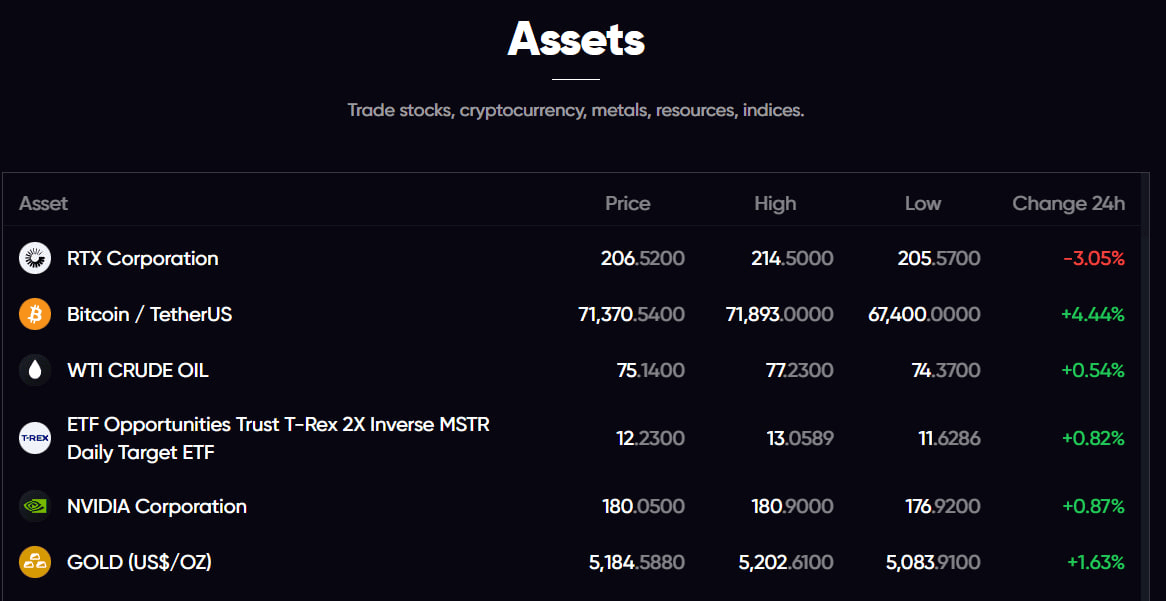The image size is (1166, 601).
Task: Open the GOLD (US$/OZ) asset
Action: click(139, 562)
